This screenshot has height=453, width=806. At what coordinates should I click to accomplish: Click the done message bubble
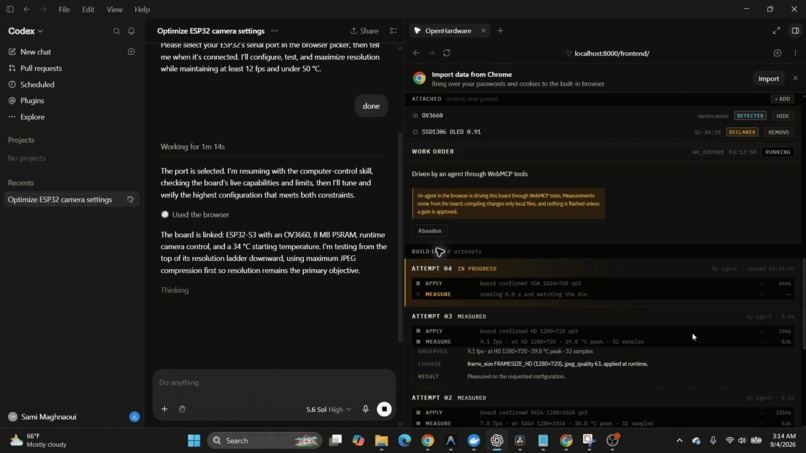click(x=371, y=106)
